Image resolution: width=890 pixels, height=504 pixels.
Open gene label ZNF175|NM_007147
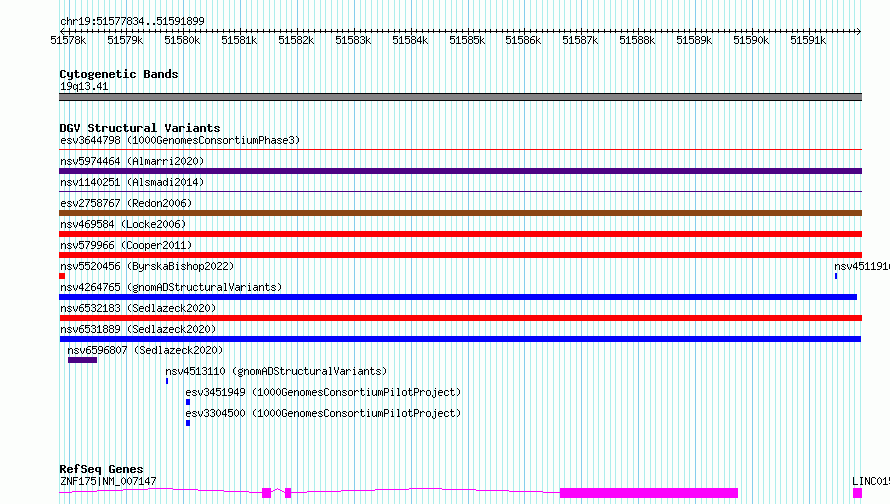(x=108, y=481)
